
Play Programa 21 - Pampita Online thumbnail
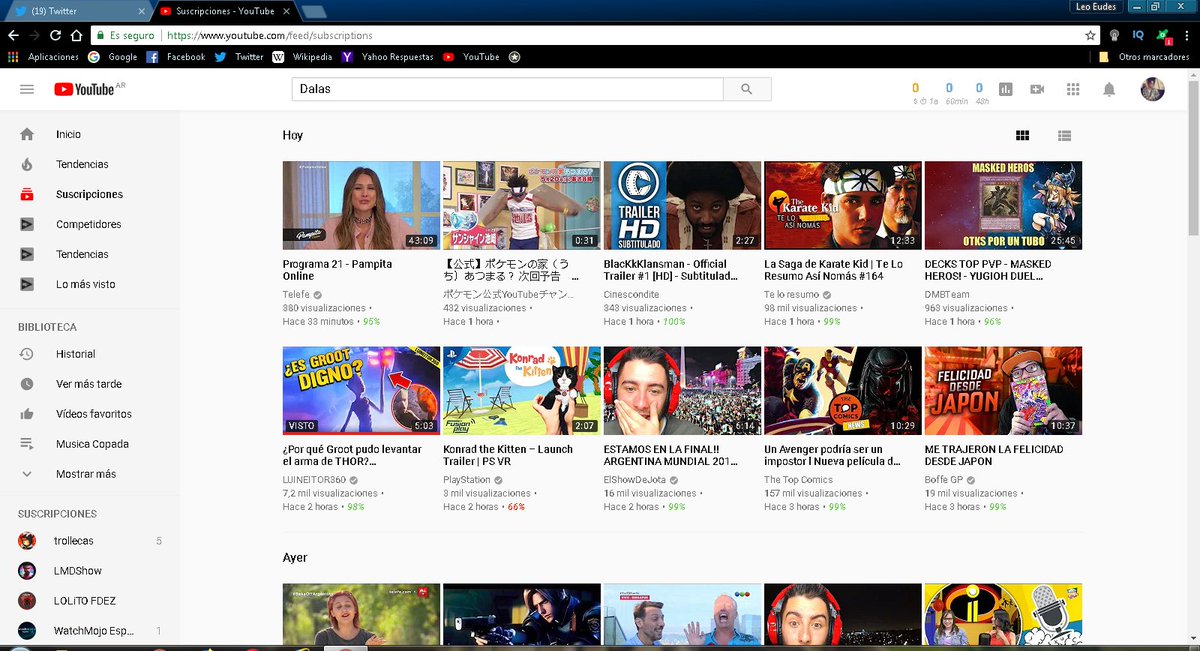361,205
